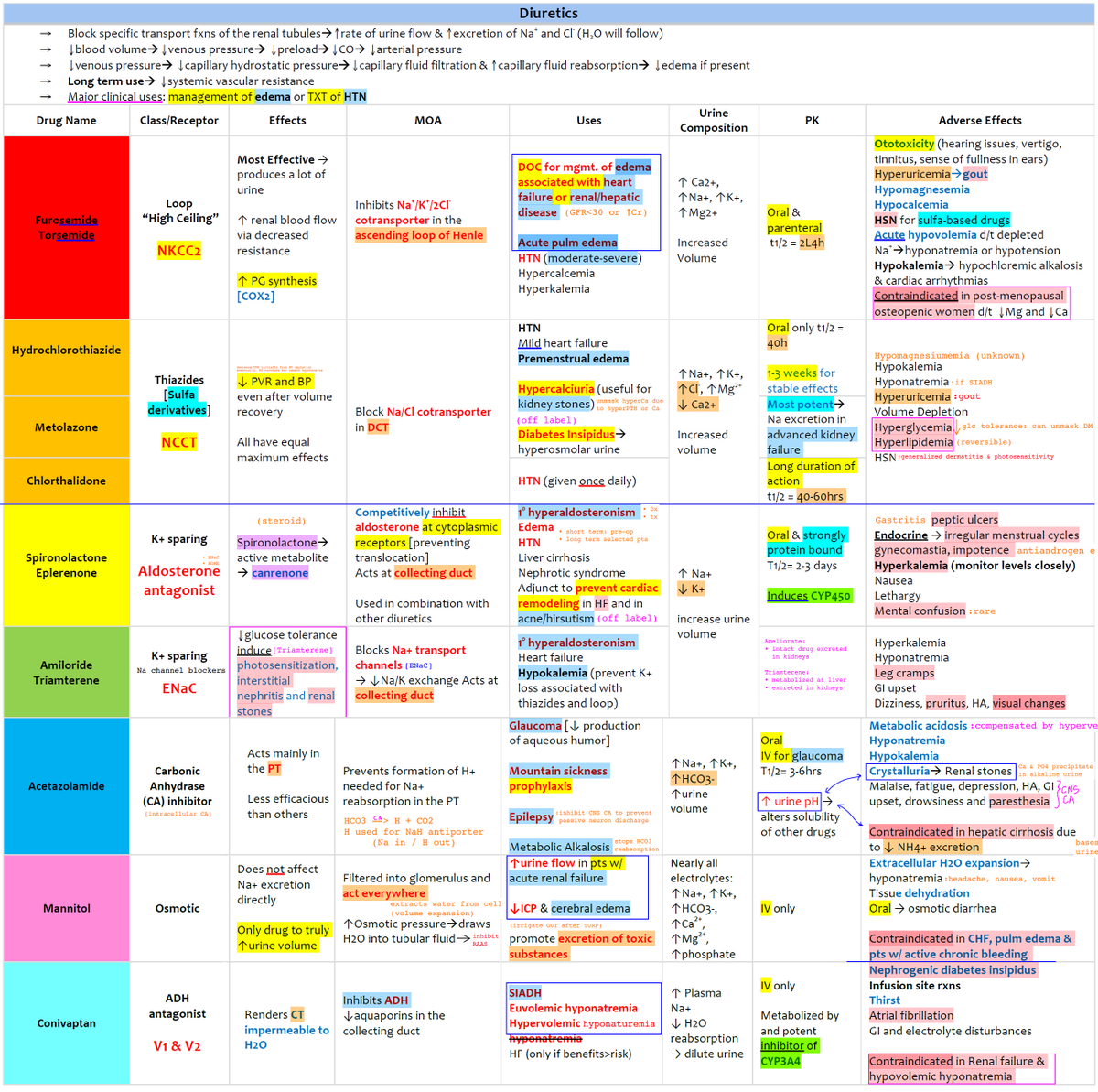The image size is (1098, 1092).
Task: Click the 'Ototoxicity' highlighted word
Action: pos(904,144)
